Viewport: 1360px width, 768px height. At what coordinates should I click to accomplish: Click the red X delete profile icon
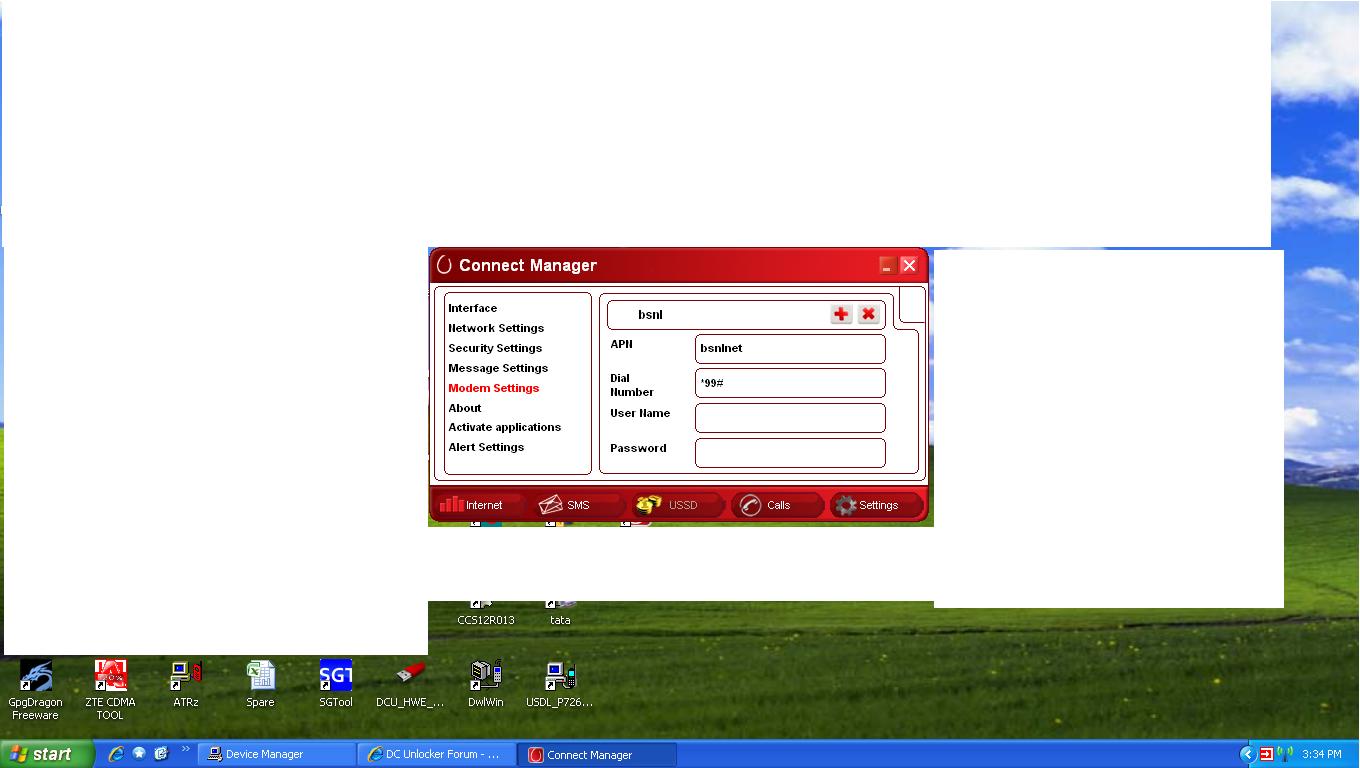(x=868, y=314)
